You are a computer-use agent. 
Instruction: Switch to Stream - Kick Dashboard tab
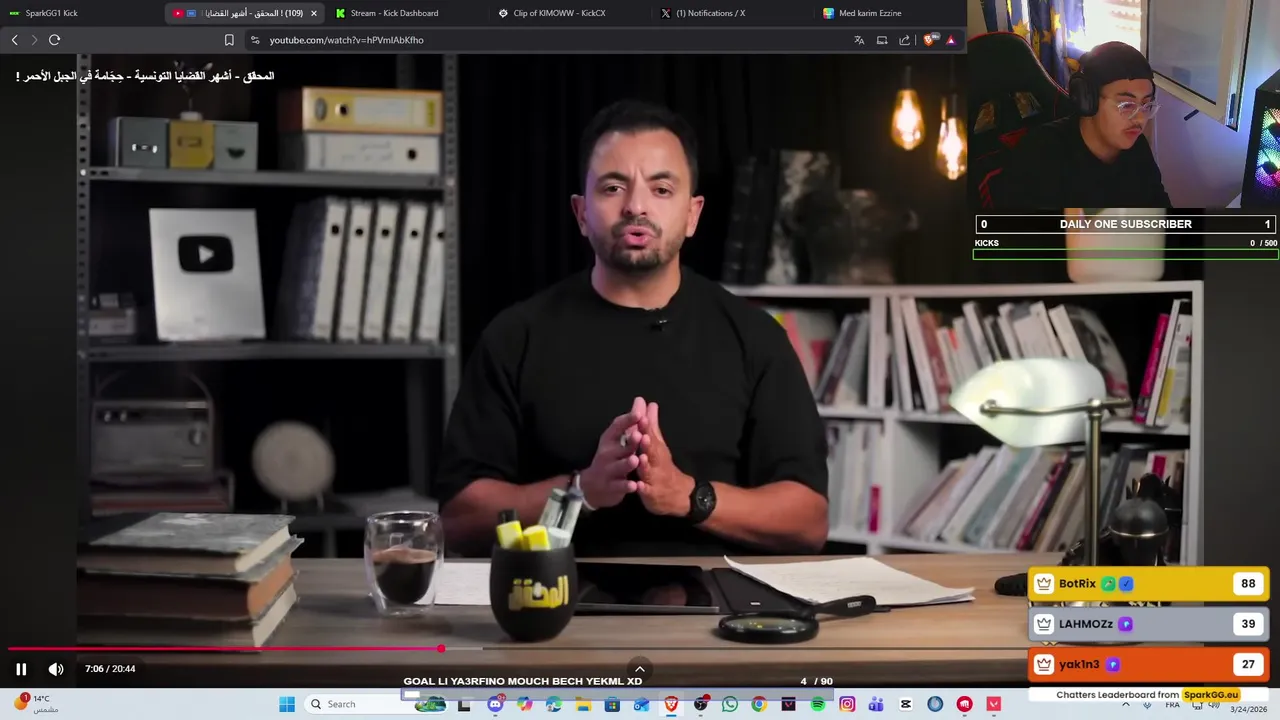(x=408, y=13)
